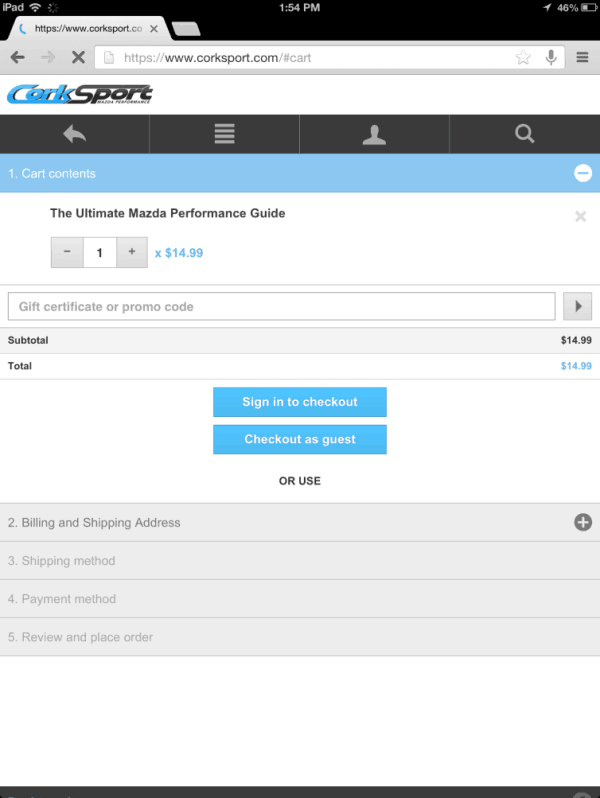Click the CorkSport logo

80,95
